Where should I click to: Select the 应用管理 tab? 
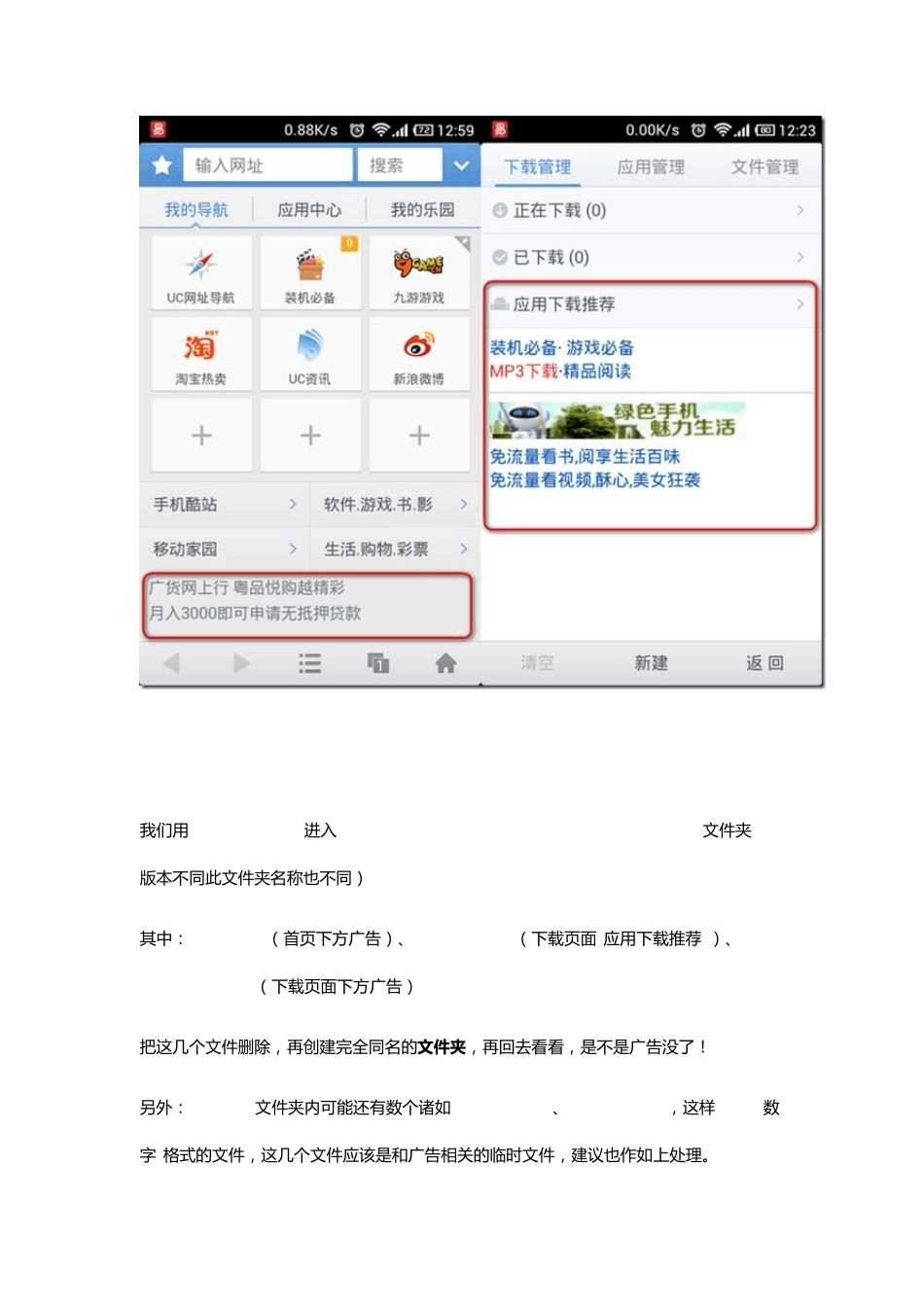click(651, 166)
